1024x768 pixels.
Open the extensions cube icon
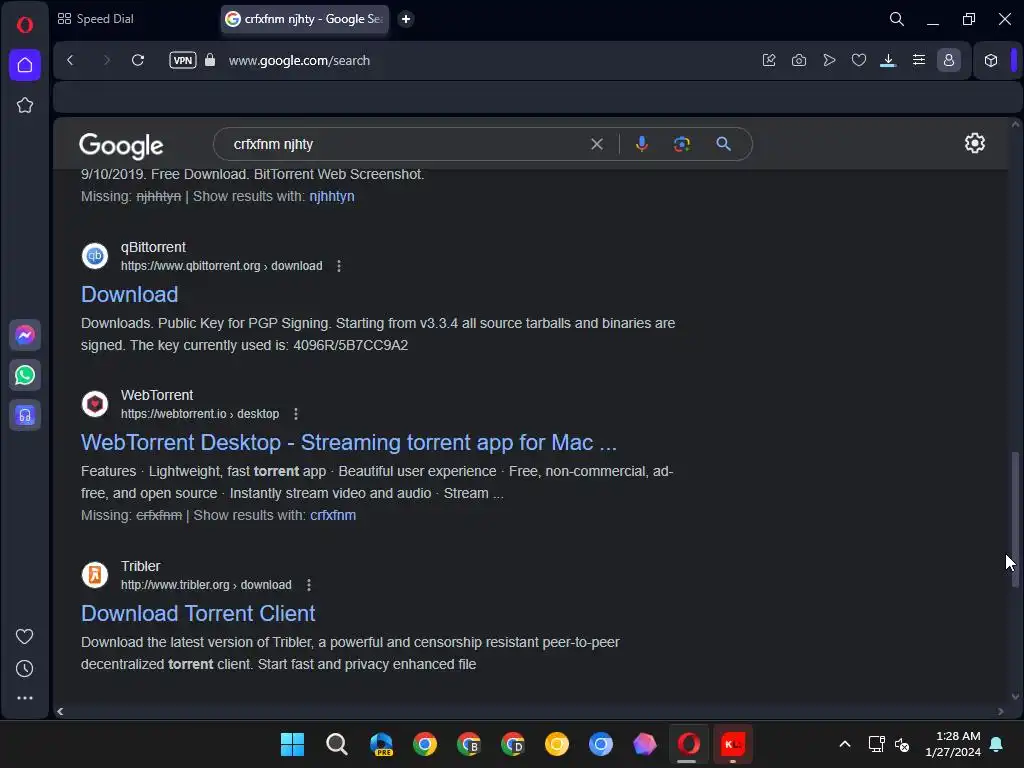(991, 60)
